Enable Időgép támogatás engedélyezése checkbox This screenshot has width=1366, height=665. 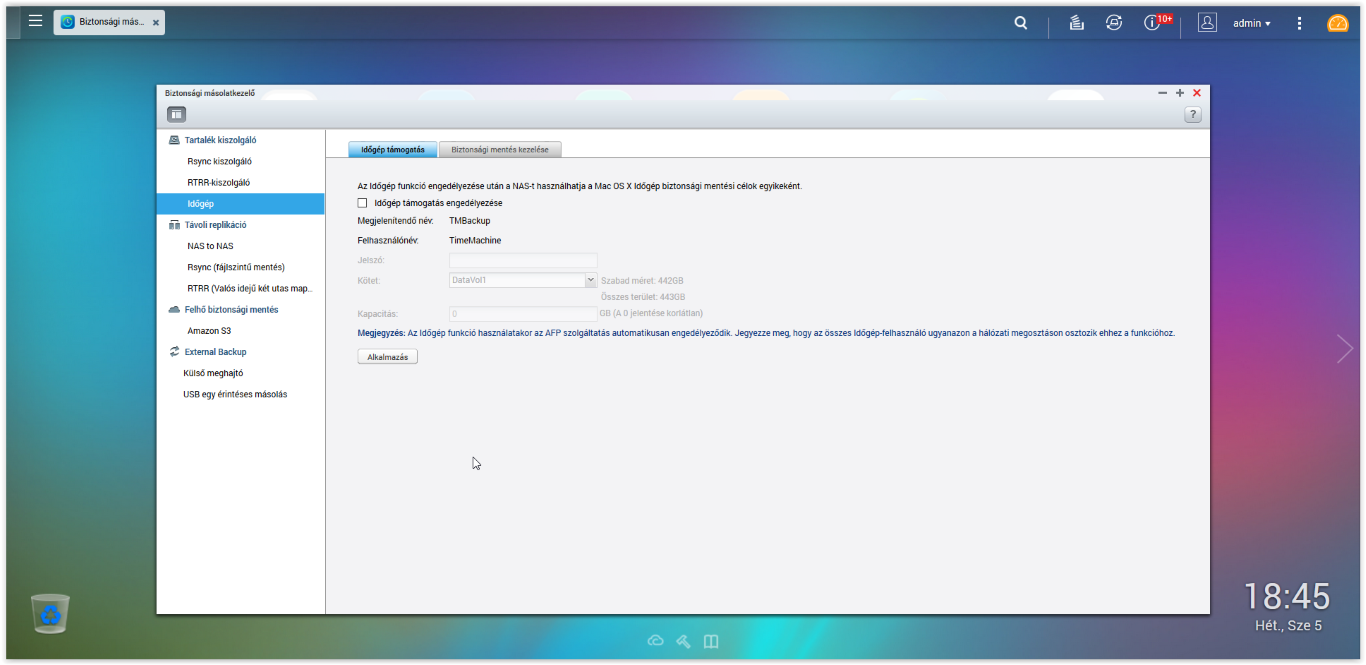click(363, 203)
